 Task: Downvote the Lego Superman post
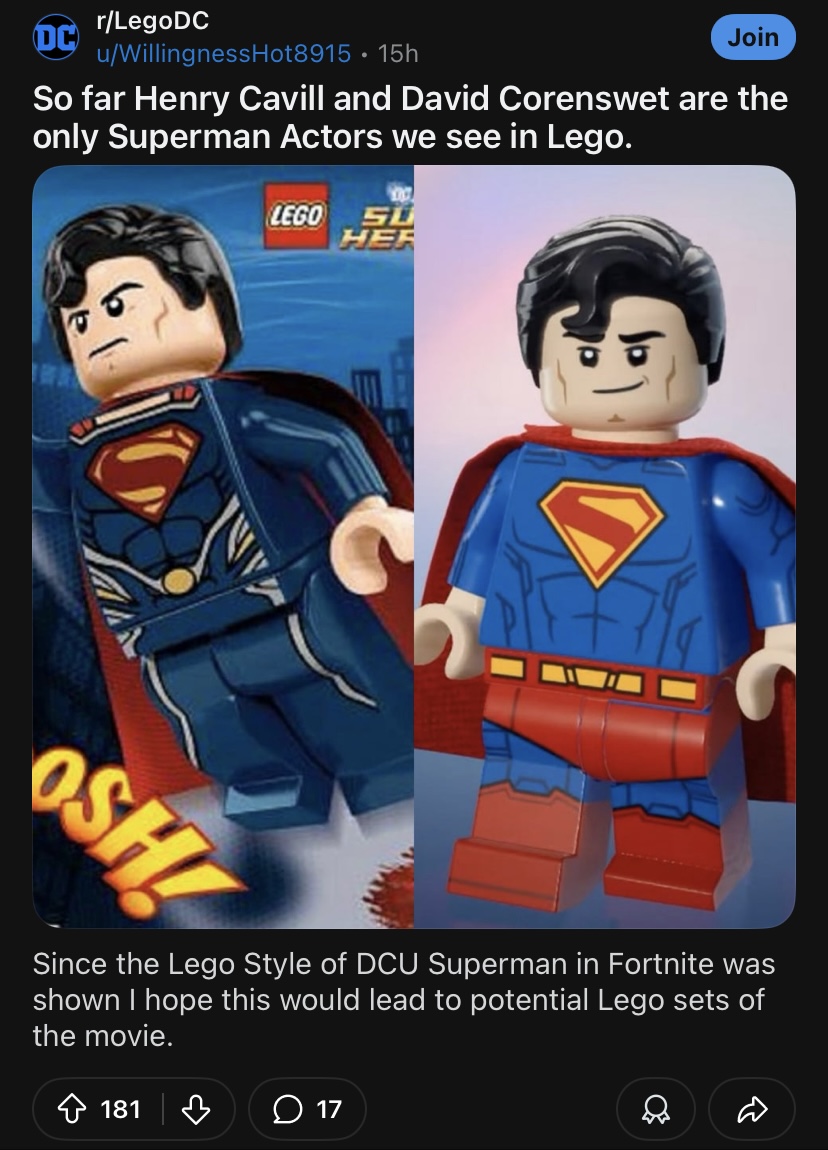click(196, 1109)
